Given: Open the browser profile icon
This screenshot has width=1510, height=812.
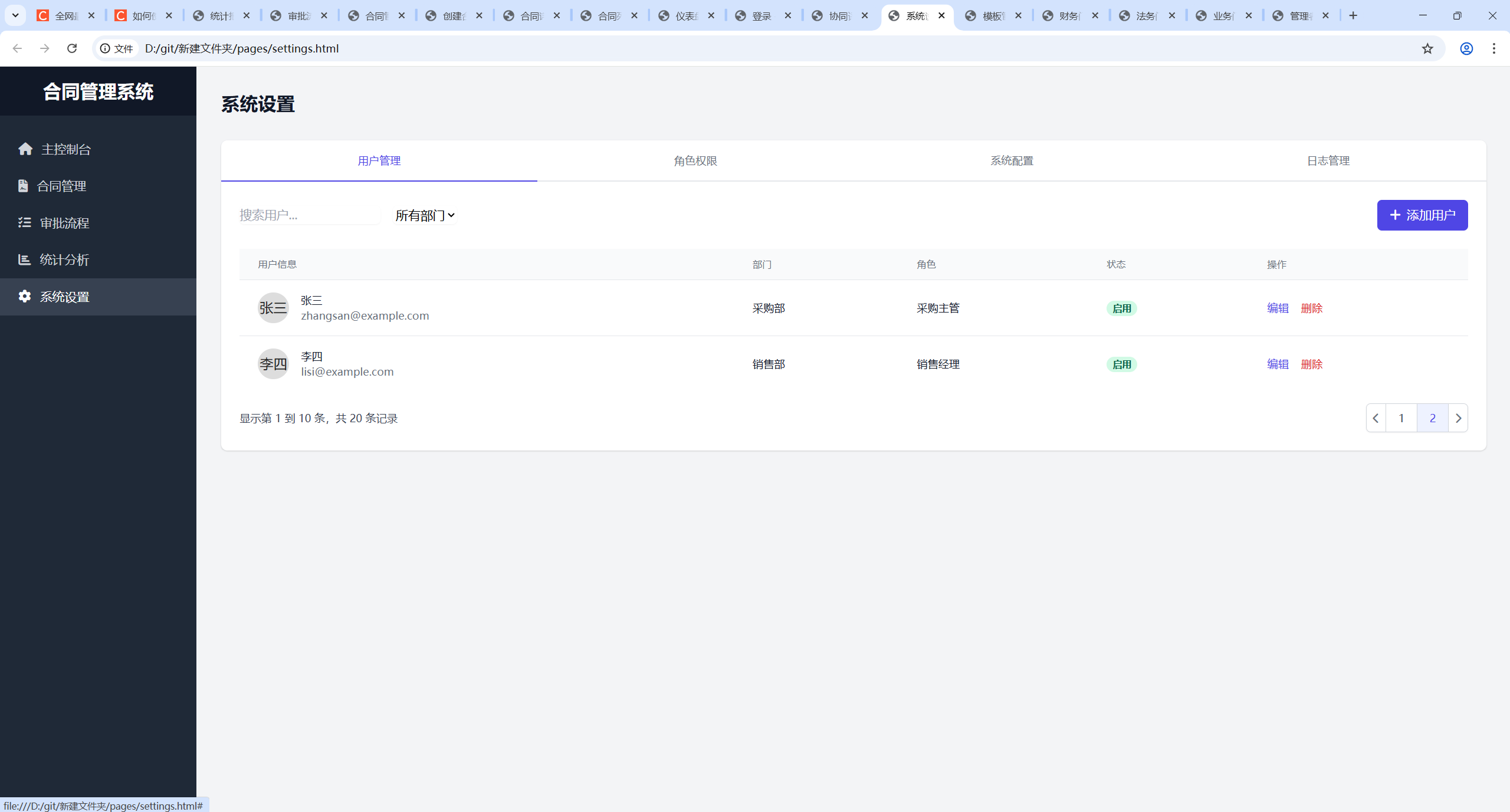Looking at the screenshot, I should (x=1466, y=48).
